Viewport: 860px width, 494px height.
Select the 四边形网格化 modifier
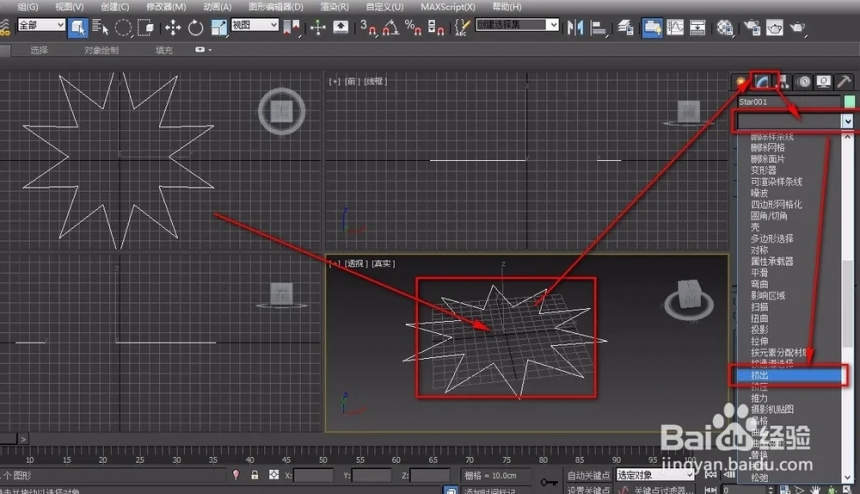(x=776, y=204)
